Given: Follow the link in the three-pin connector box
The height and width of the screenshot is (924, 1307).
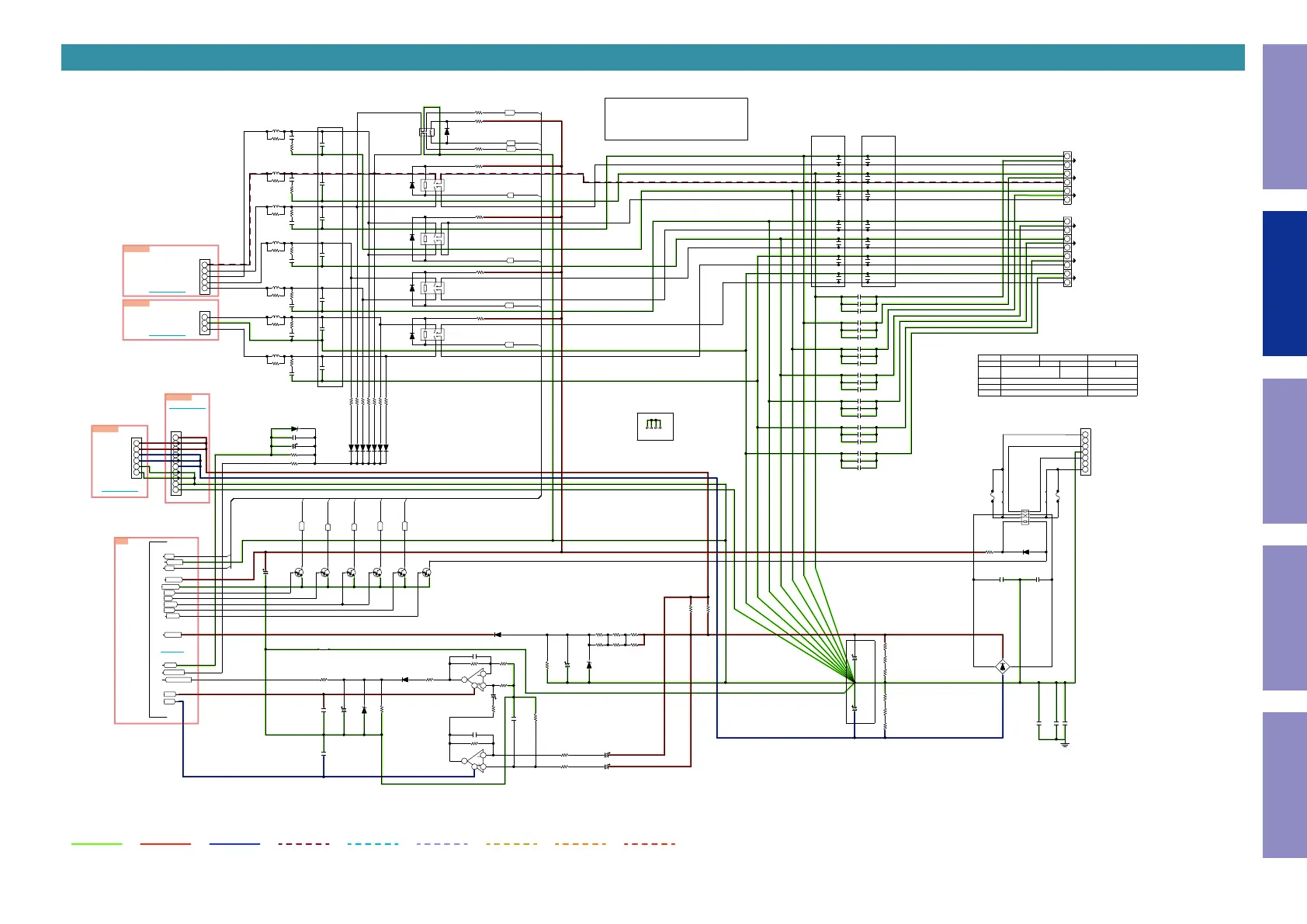Looking at the screenshot, I should click(x=168, y=335).
